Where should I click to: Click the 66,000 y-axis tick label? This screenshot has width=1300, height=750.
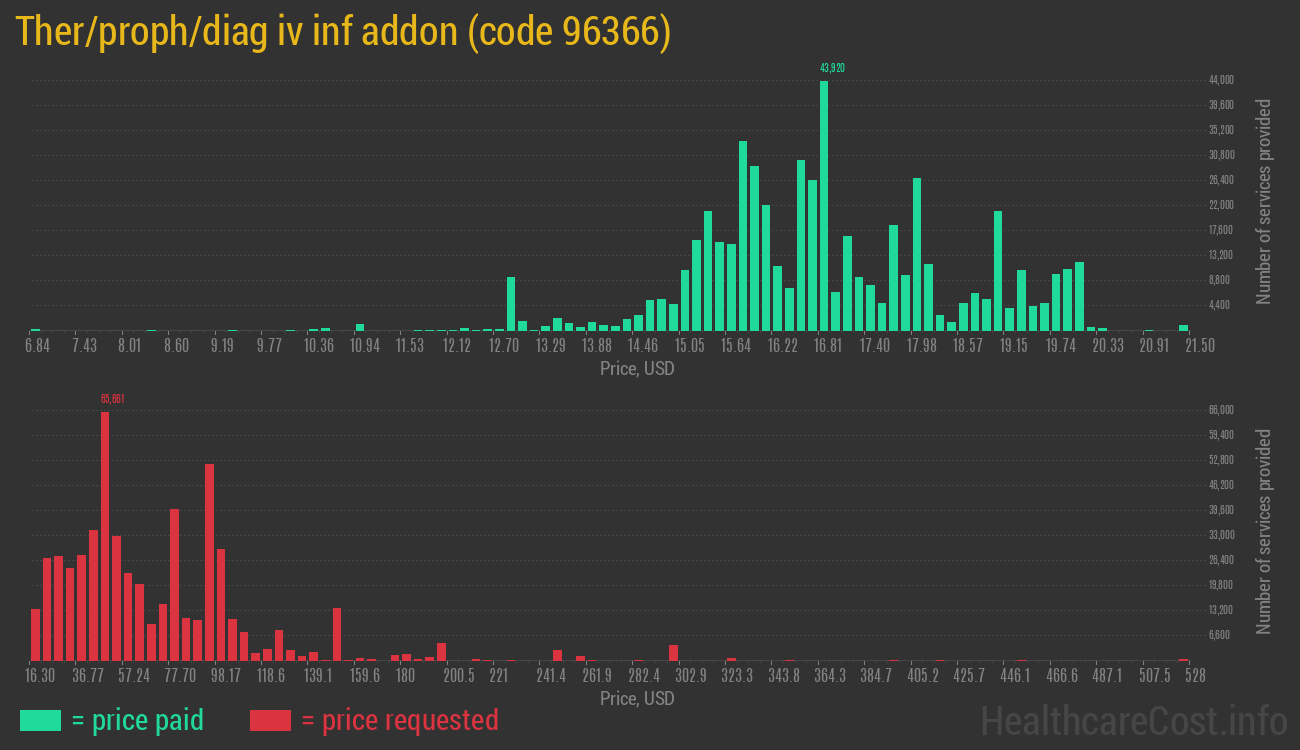(x=1220, y=410)
